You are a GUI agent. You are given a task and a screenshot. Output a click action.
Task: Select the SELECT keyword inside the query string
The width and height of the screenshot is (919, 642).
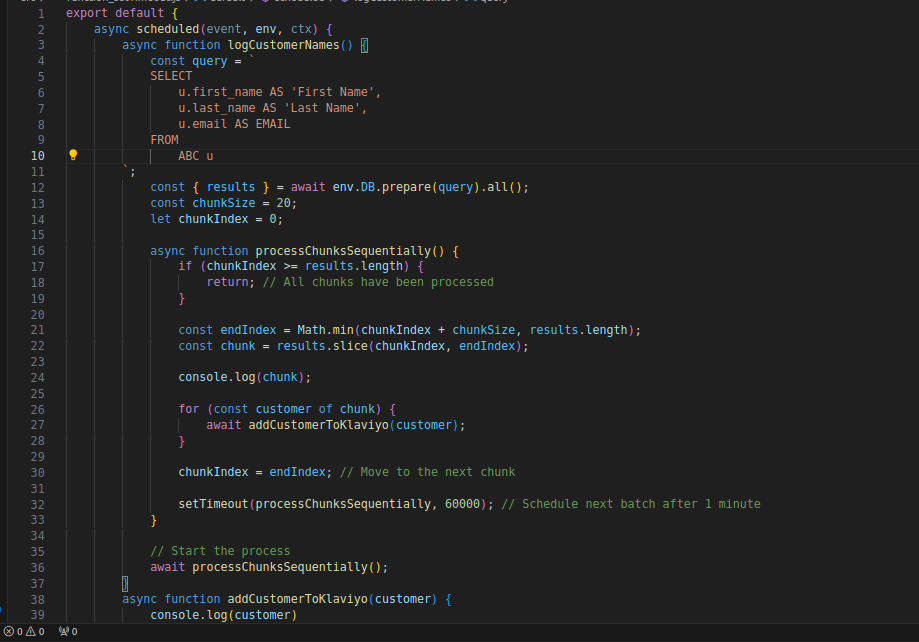170,75
